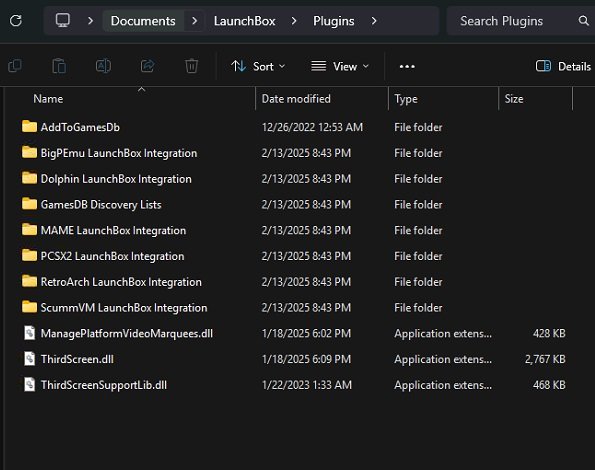Click the 2,767 KB size value

click(545, 359)
